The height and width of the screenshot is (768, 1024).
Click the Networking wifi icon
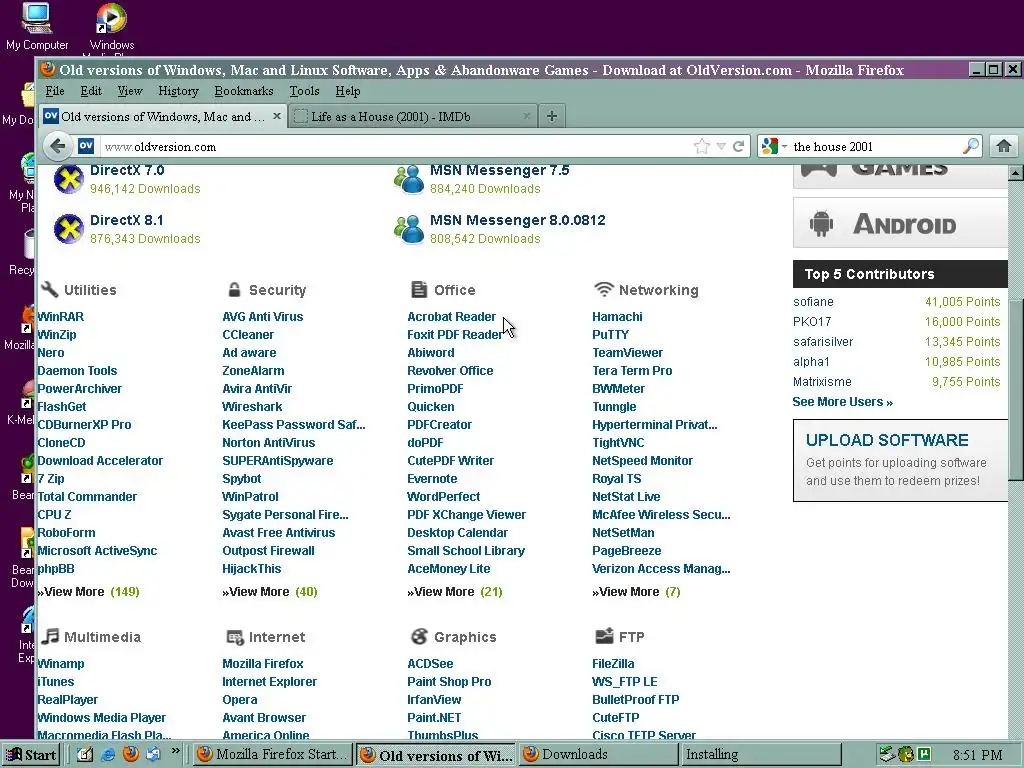point(604,289)
